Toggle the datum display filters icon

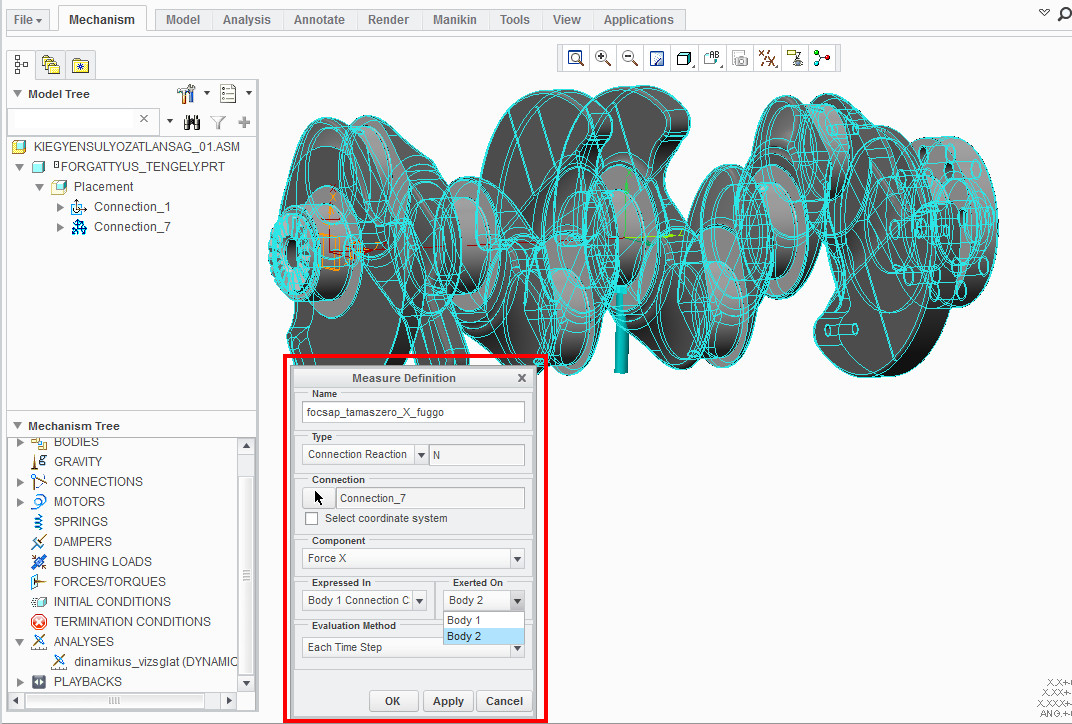click(767, 59)
